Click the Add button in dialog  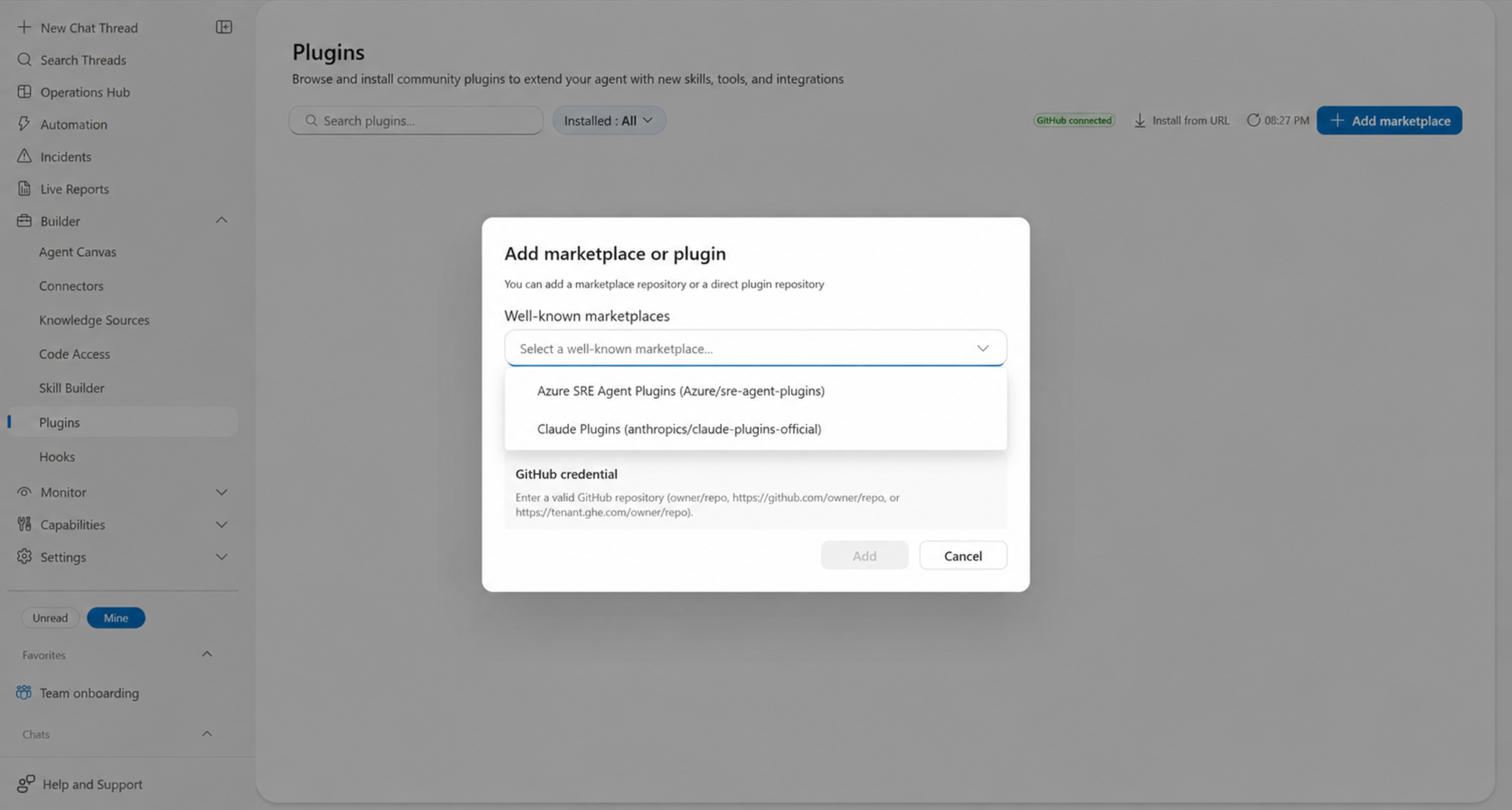click(x=864, y=555)
